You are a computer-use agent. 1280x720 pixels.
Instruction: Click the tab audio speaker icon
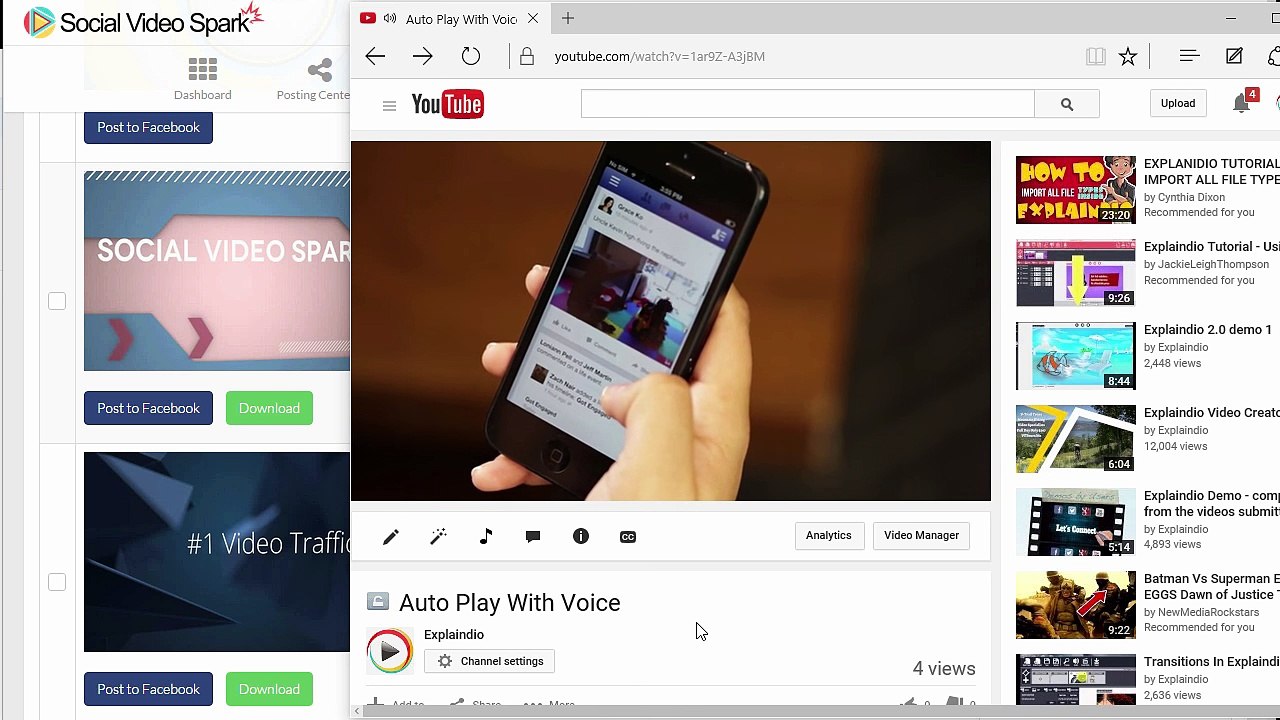click(x=390, y=18)
